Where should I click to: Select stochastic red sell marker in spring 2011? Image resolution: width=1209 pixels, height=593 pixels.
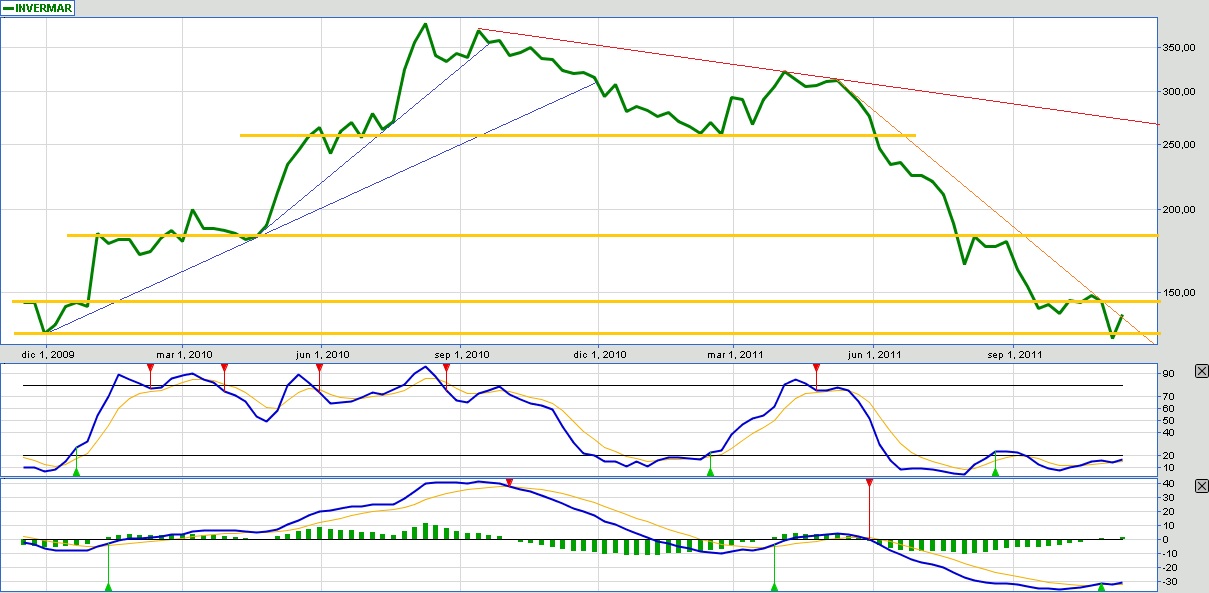click(816, 368)
